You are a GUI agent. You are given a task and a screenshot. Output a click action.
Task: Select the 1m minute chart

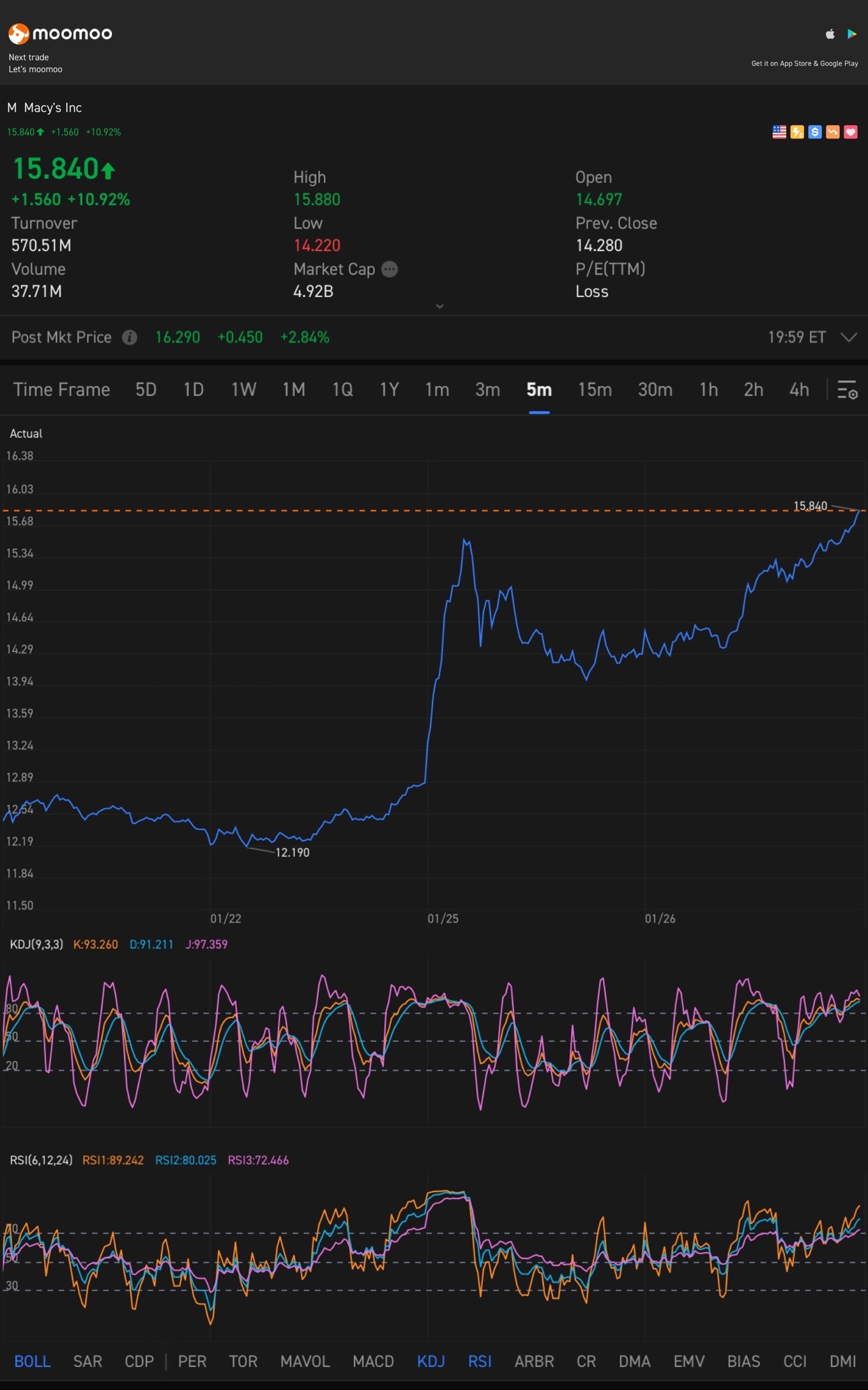[437, 390]
